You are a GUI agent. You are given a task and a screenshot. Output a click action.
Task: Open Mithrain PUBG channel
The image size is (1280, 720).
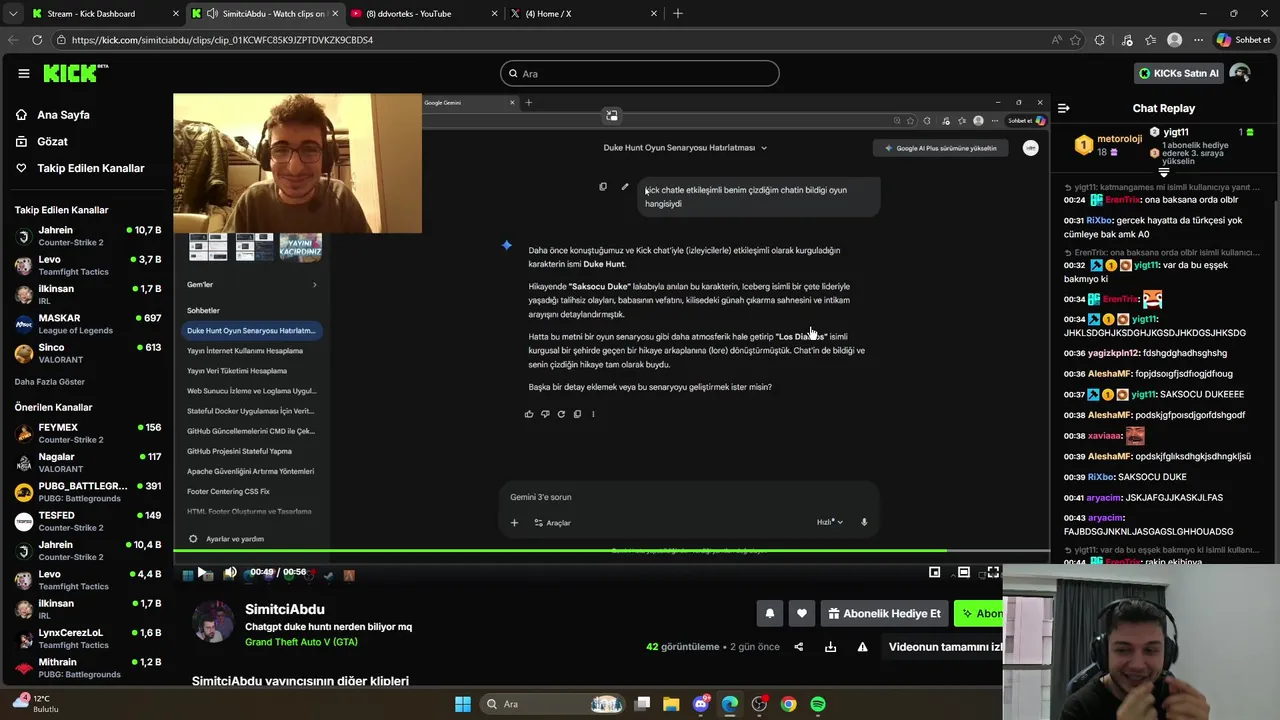[x=86, y=668]
